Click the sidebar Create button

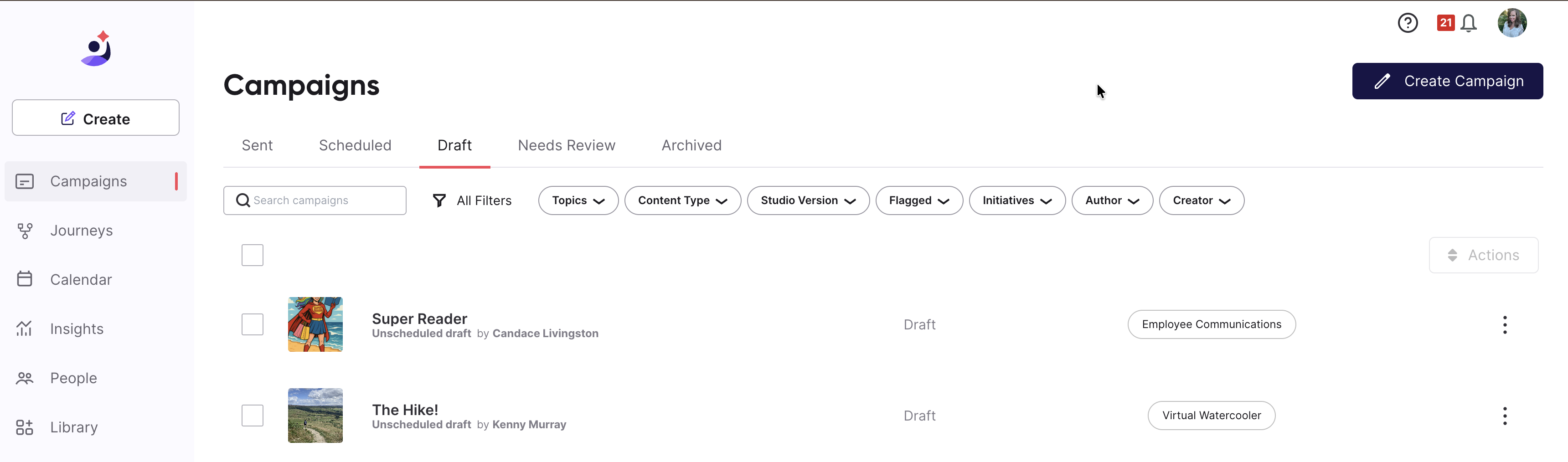(x=96, y=118)
